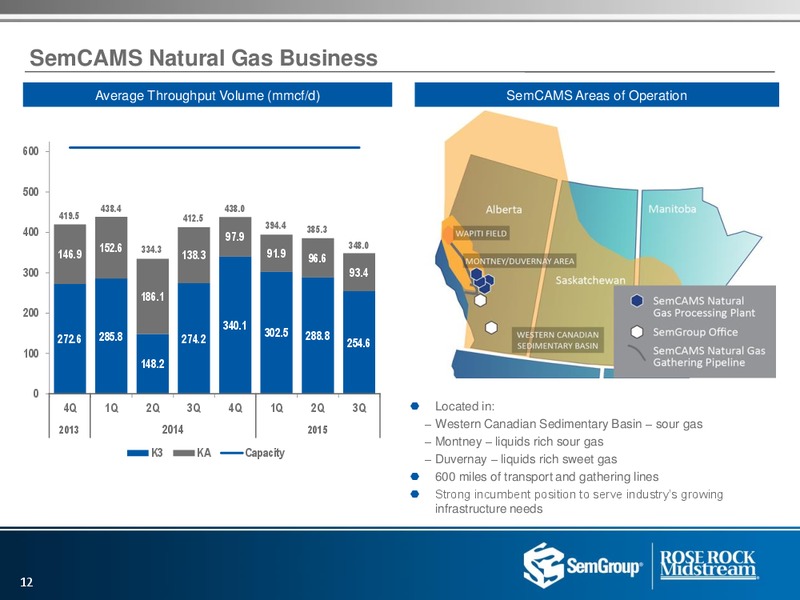Click the 272.6 K3 bar value

69,339
